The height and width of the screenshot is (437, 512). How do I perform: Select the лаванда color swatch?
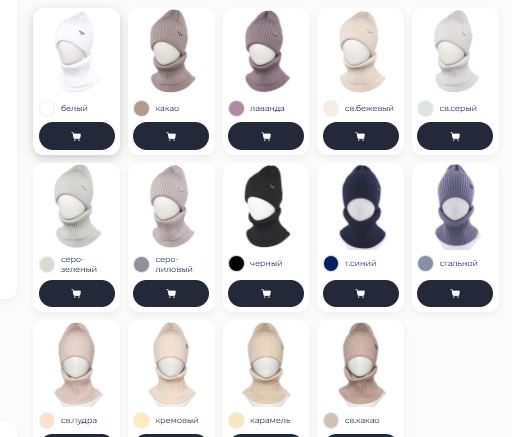pyautogui.click(x=236, y=108)
